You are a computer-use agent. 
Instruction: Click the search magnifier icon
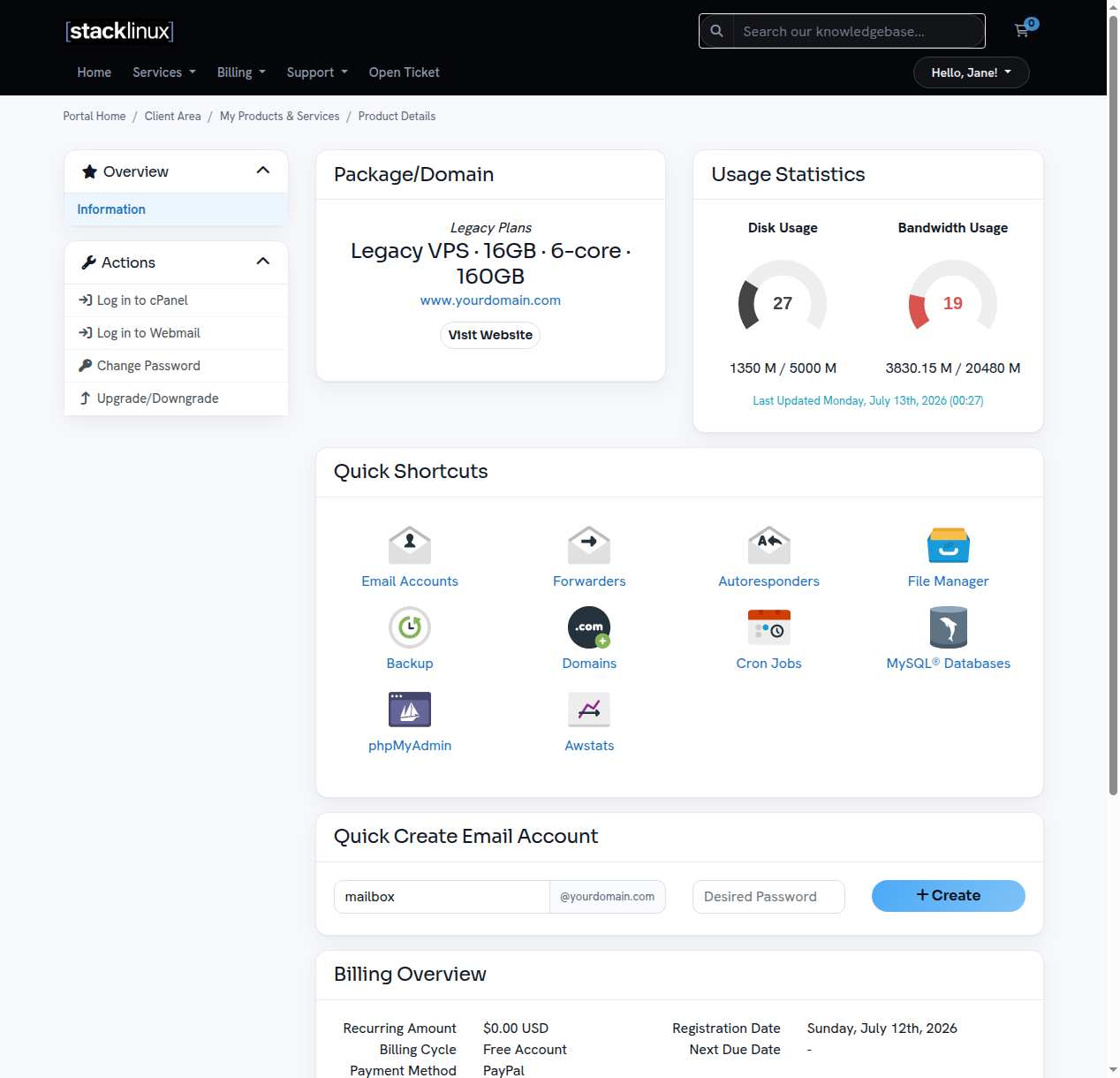point(716,31)
